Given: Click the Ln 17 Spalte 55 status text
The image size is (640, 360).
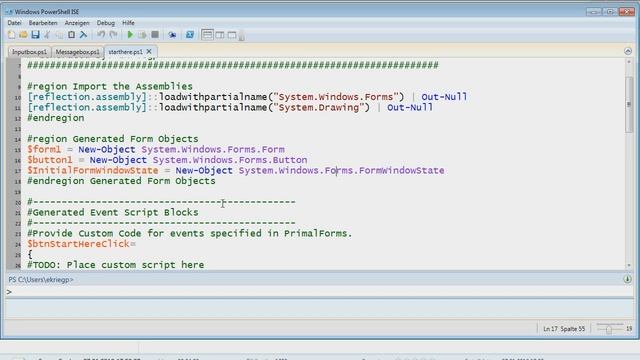Looking at the screenshot, I should pyautogui.click(x=564, y=329).
